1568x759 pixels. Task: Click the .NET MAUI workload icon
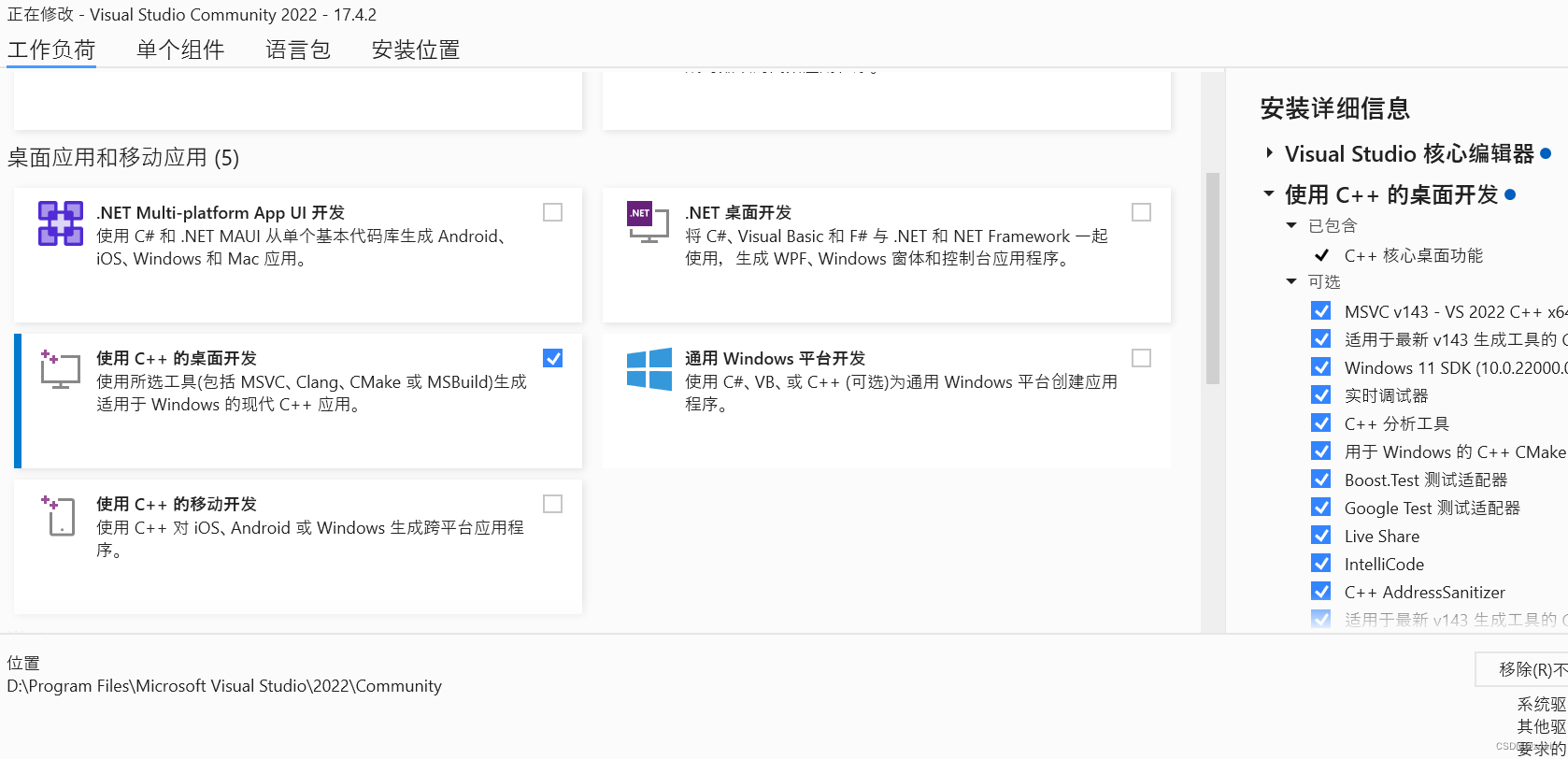(60, 223)
